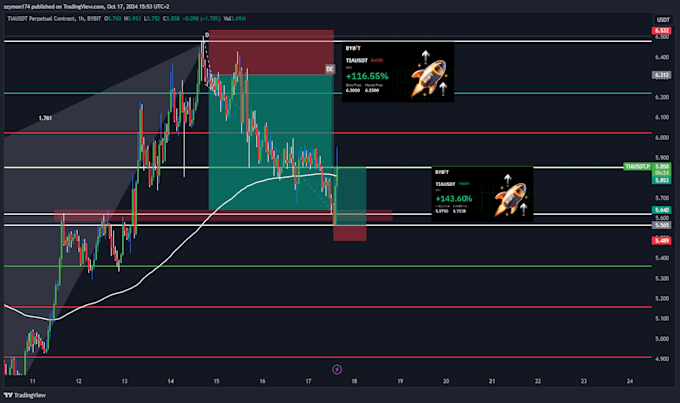680x403 pixels.
Task: Click the +1.70% price change text
Action: coord(211,19)
